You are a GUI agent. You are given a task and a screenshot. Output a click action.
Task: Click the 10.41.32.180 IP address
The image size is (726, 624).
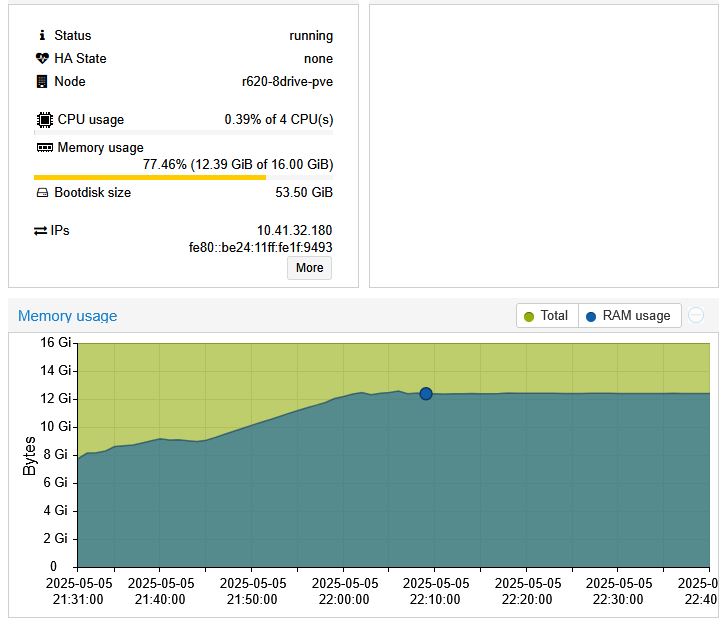pos(294,230)
